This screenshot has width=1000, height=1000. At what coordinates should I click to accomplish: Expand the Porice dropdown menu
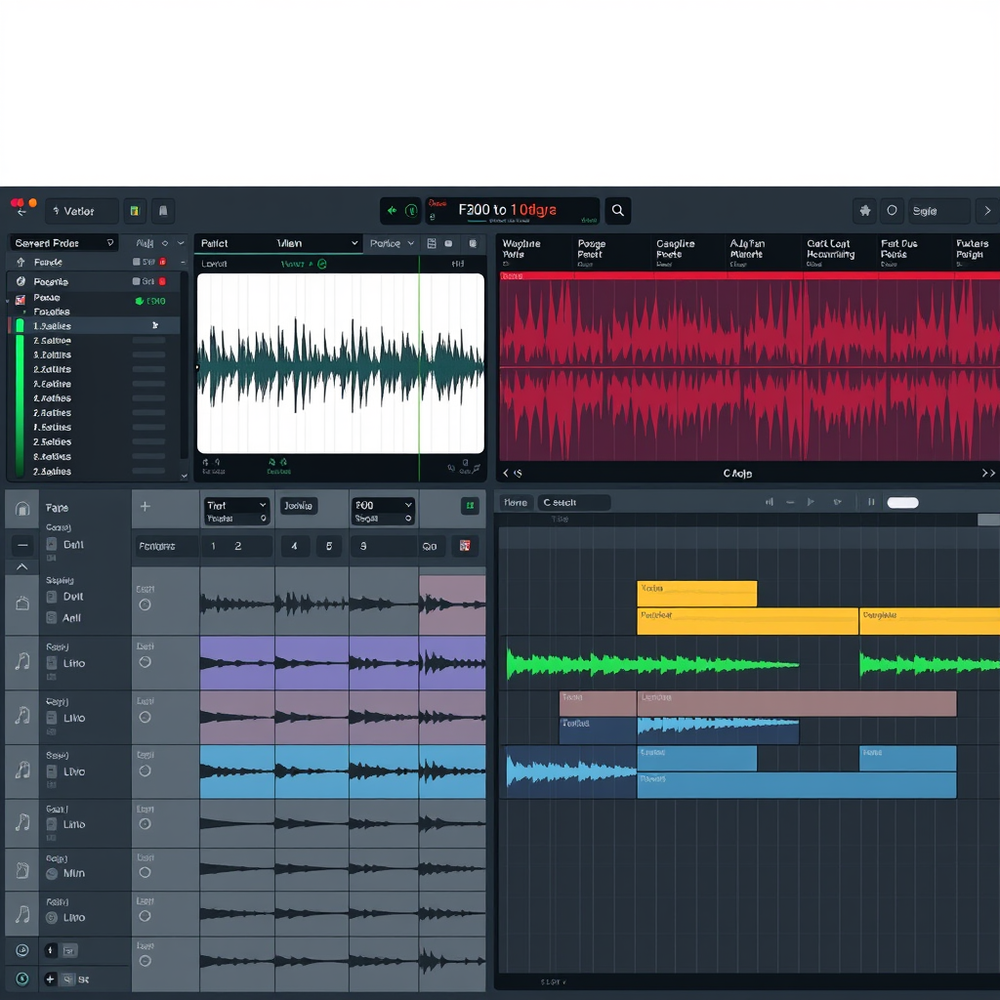point(392,243)
